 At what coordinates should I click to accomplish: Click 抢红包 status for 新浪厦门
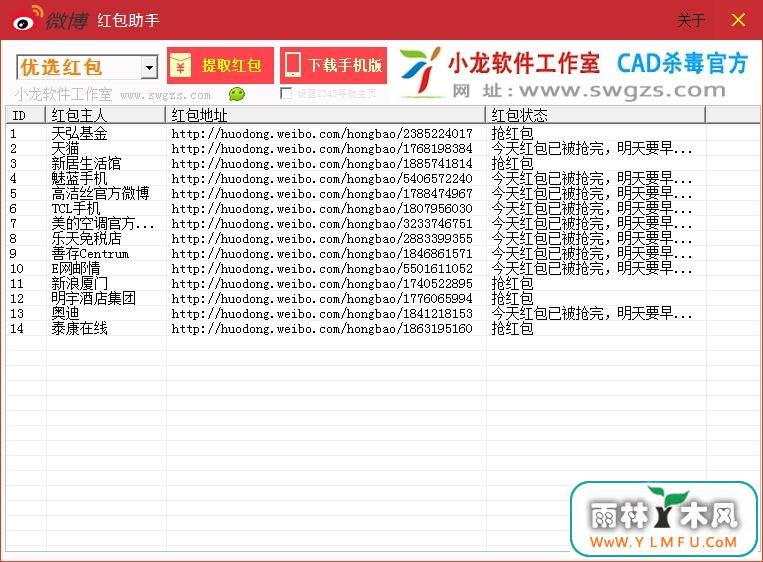[512, 284]
